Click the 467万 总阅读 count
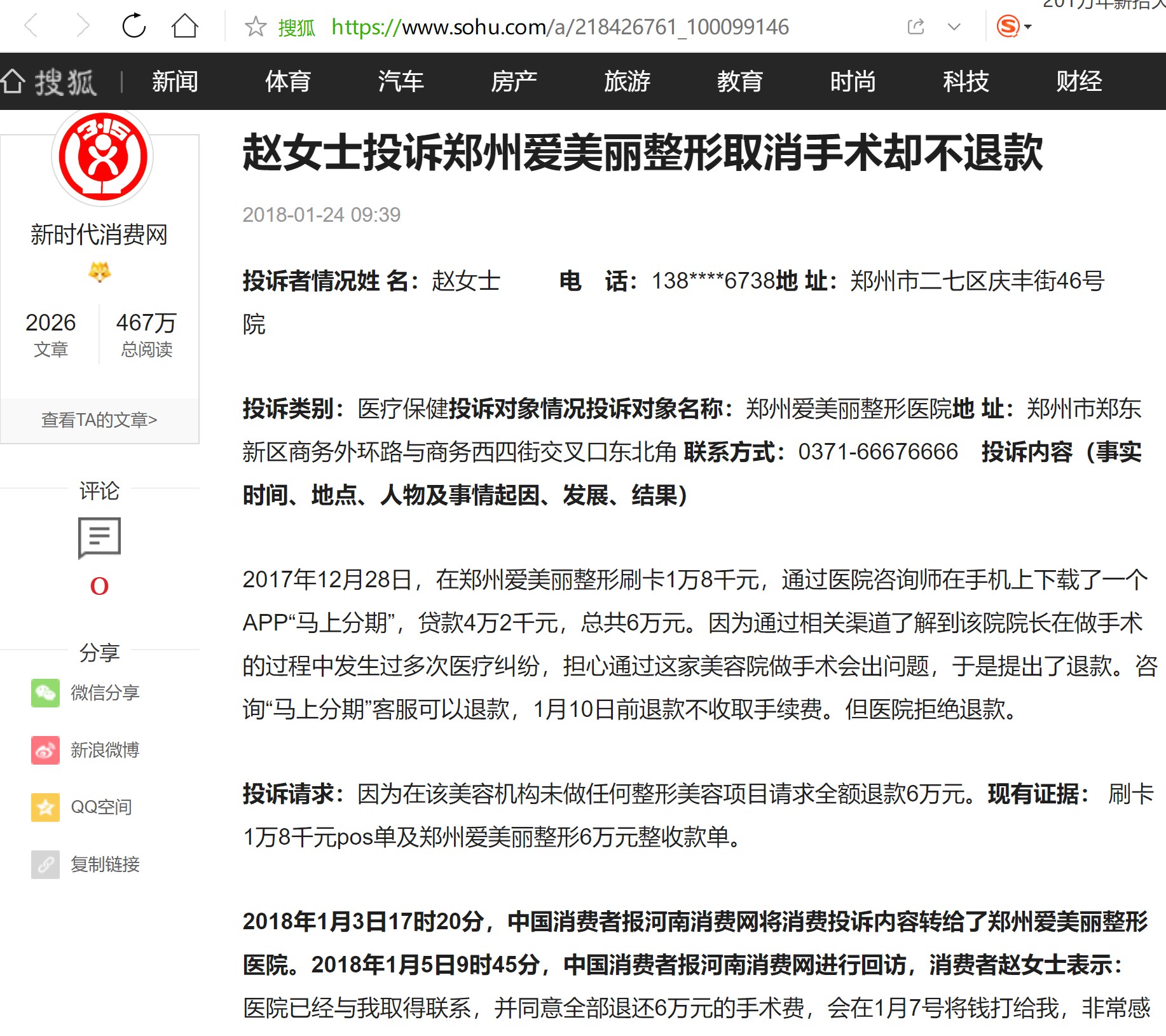 146,334
